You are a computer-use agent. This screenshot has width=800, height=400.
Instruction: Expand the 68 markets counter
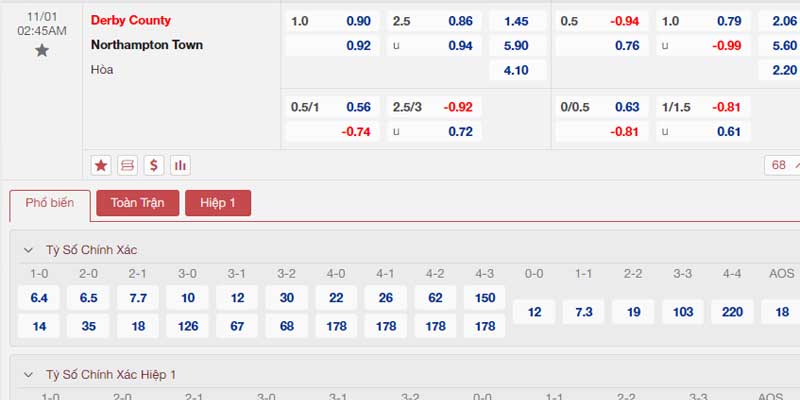click(783, 165)
